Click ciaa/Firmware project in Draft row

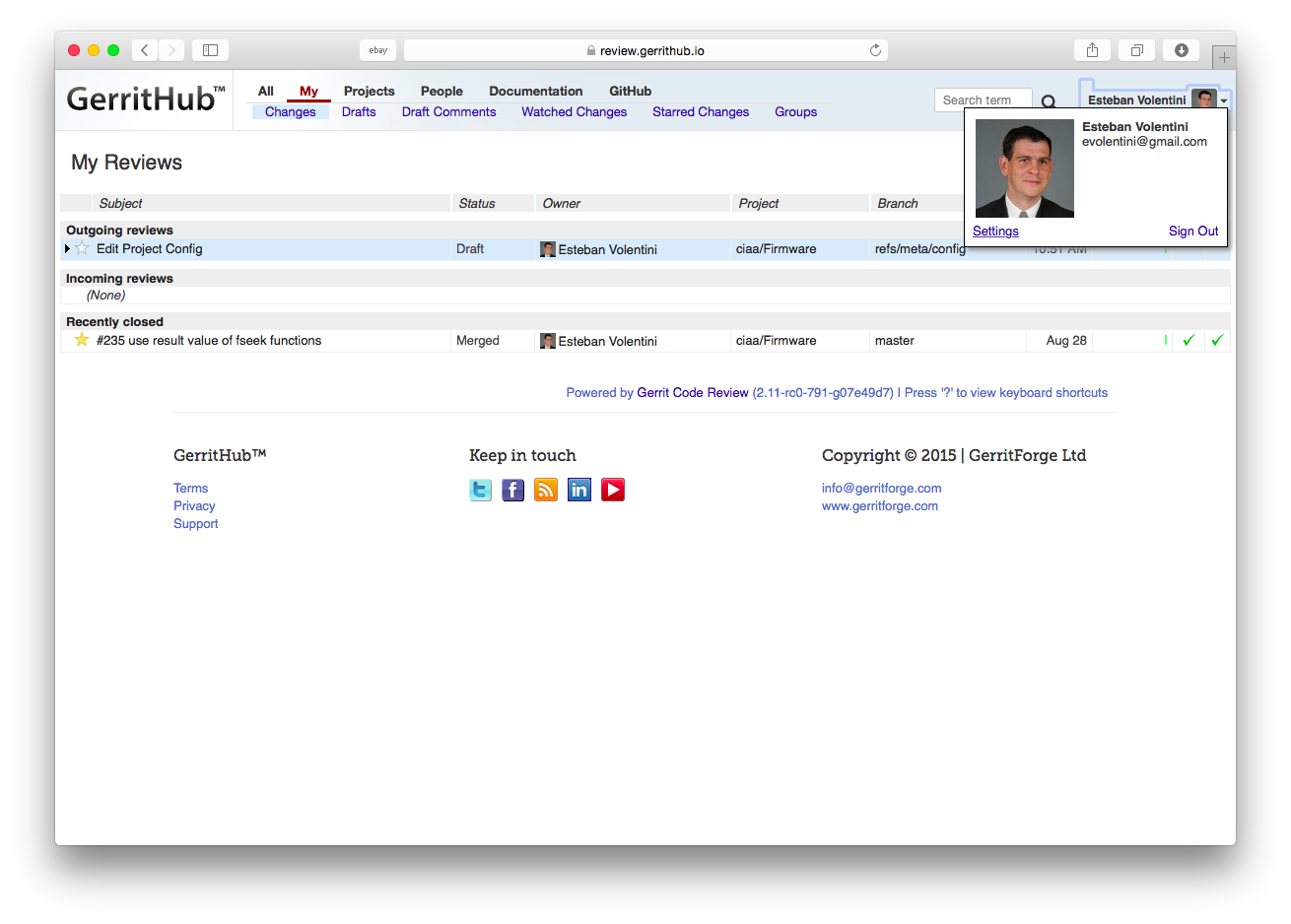click(x=777, y=249)
